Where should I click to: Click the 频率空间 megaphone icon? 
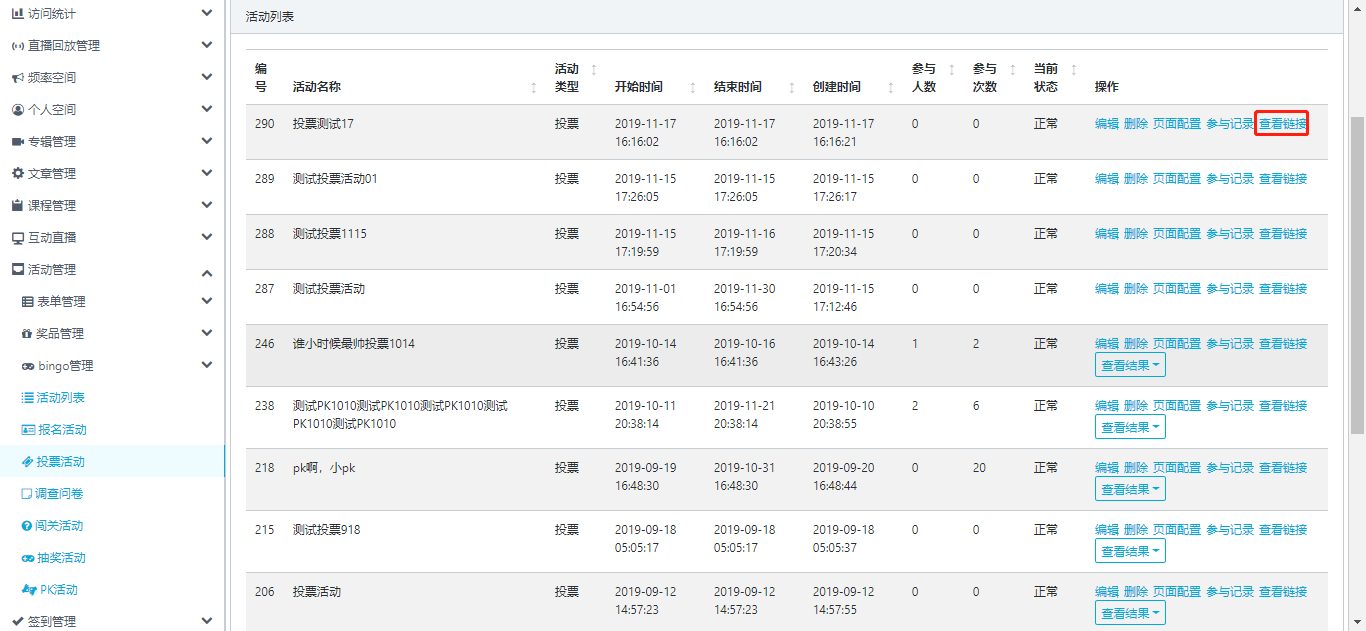(x=17, y=78)
